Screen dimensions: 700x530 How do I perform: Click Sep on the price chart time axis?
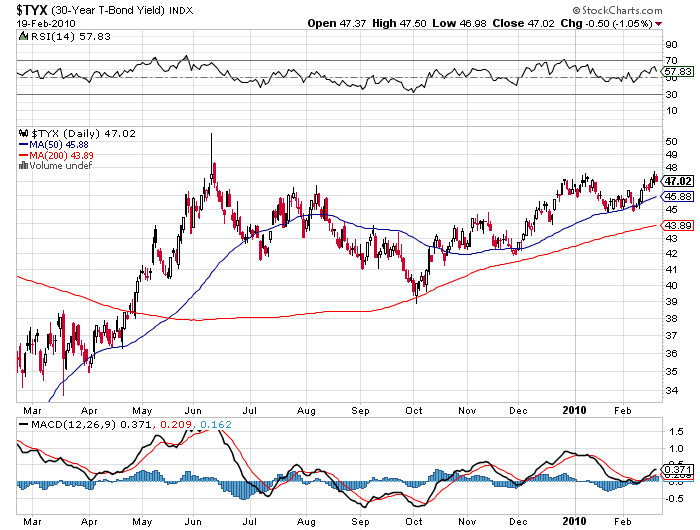[x=360, y=410]
